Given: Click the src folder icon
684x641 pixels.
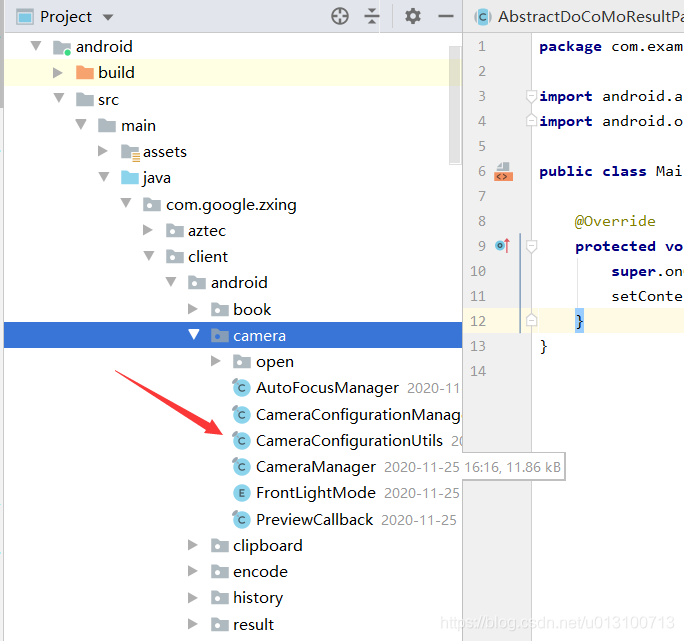Looking at the screenshot, I should (85, 99).
